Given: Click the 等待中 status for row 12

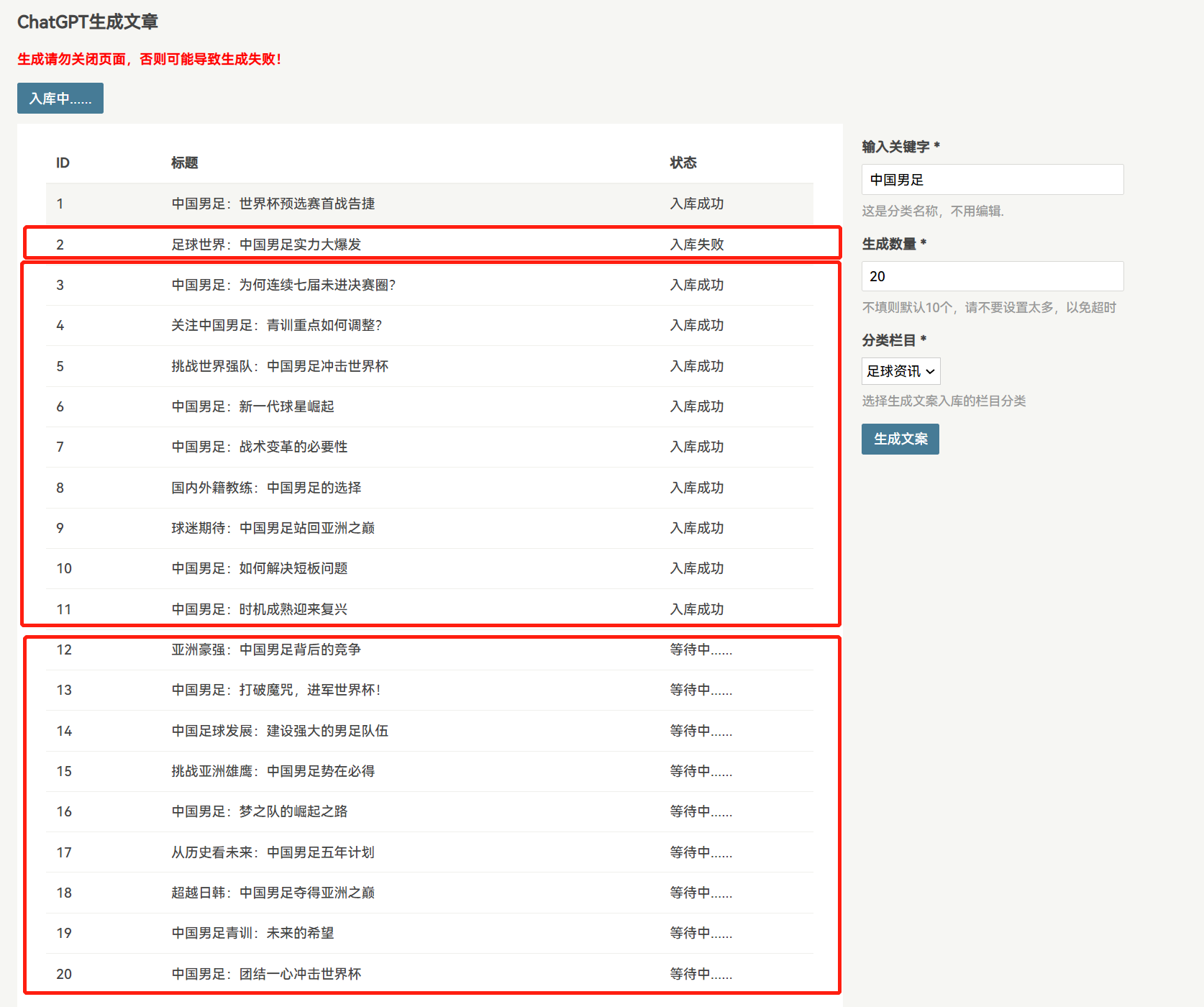Looking at the screenshot, I should 701,650.
